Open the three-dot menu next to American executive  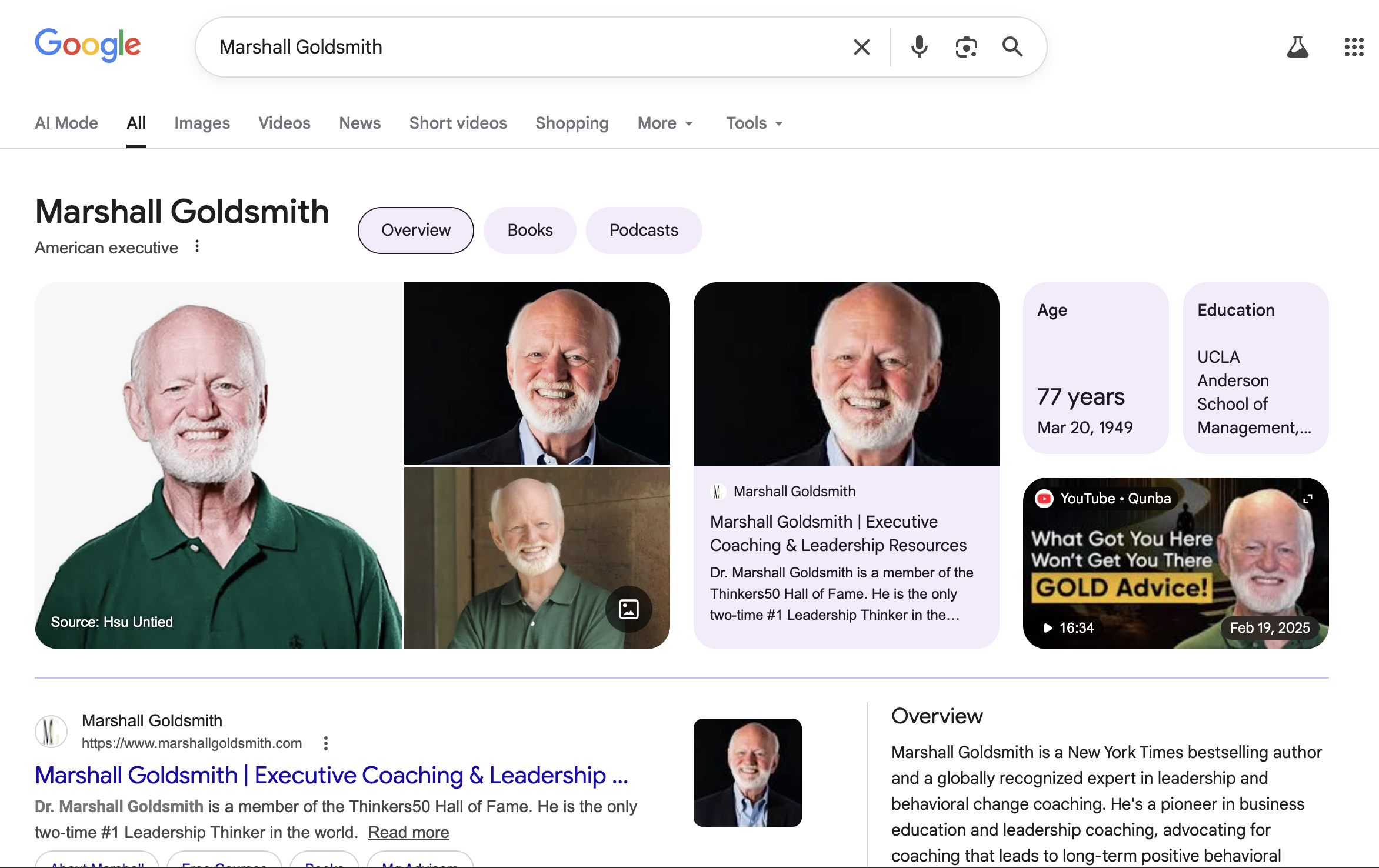[196, 246]
